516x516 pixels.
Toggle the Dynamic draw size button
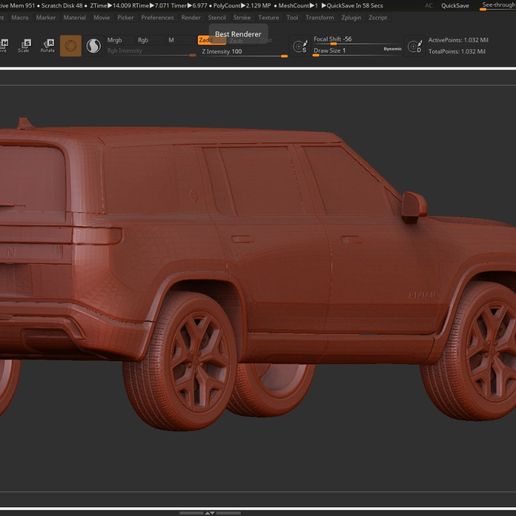click(x=392, y=49)
